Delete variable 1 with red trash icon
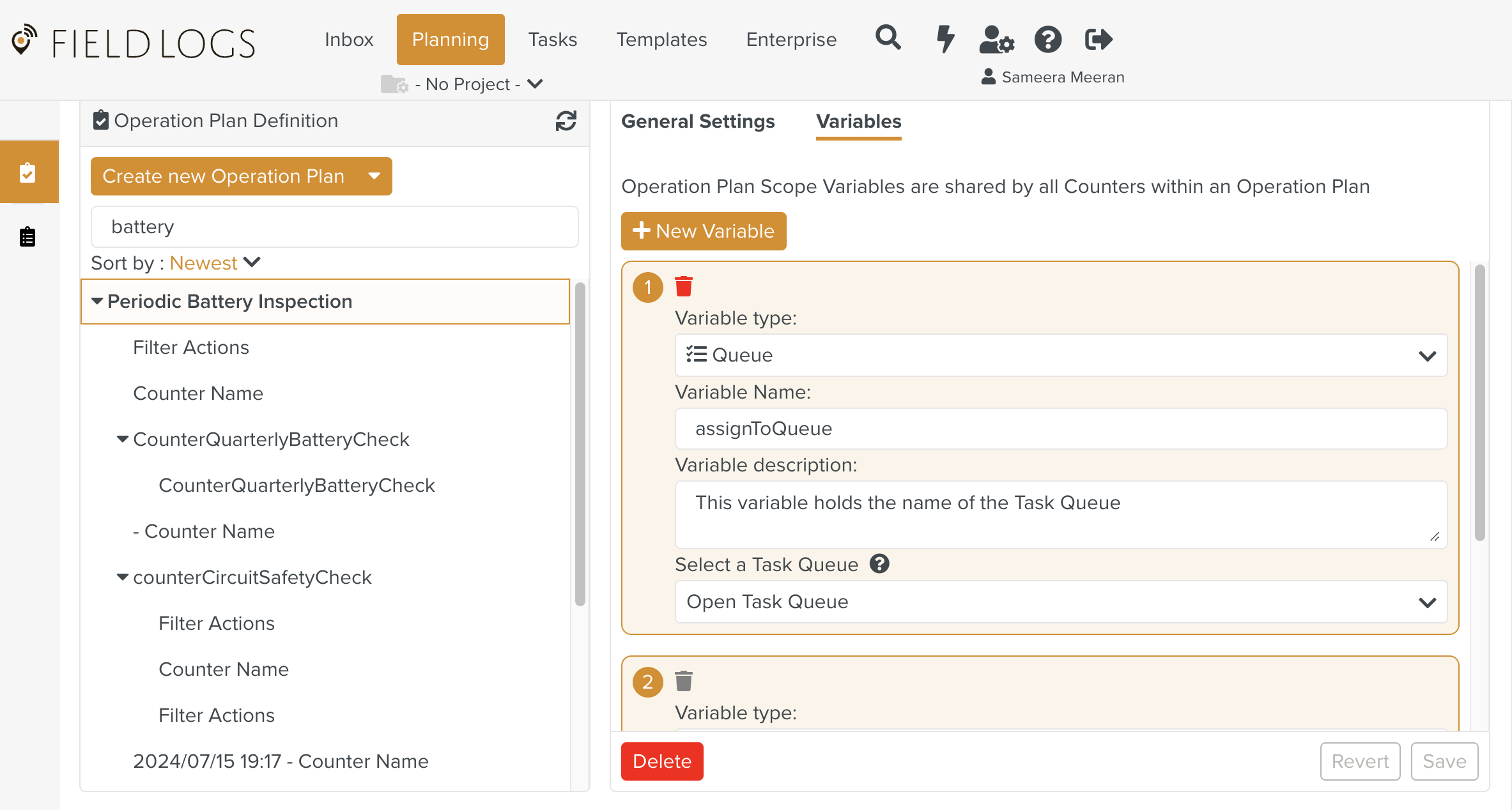This screenshot has height=810, width=1512. point(683,287)
